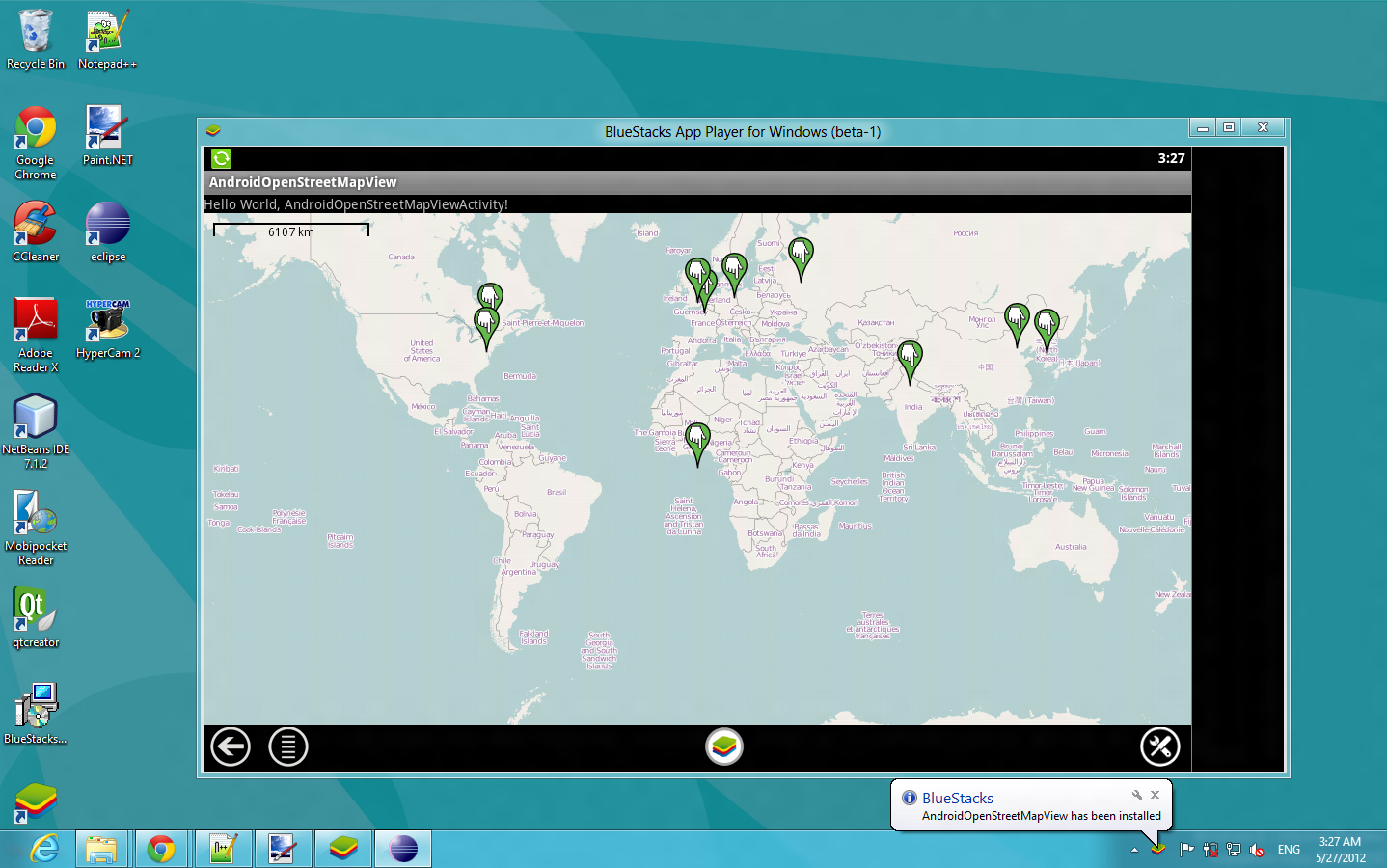Open the BlueStacks settings wrench icon
The height and width of the screenshot is (868, 1387).
point(1160,746)
